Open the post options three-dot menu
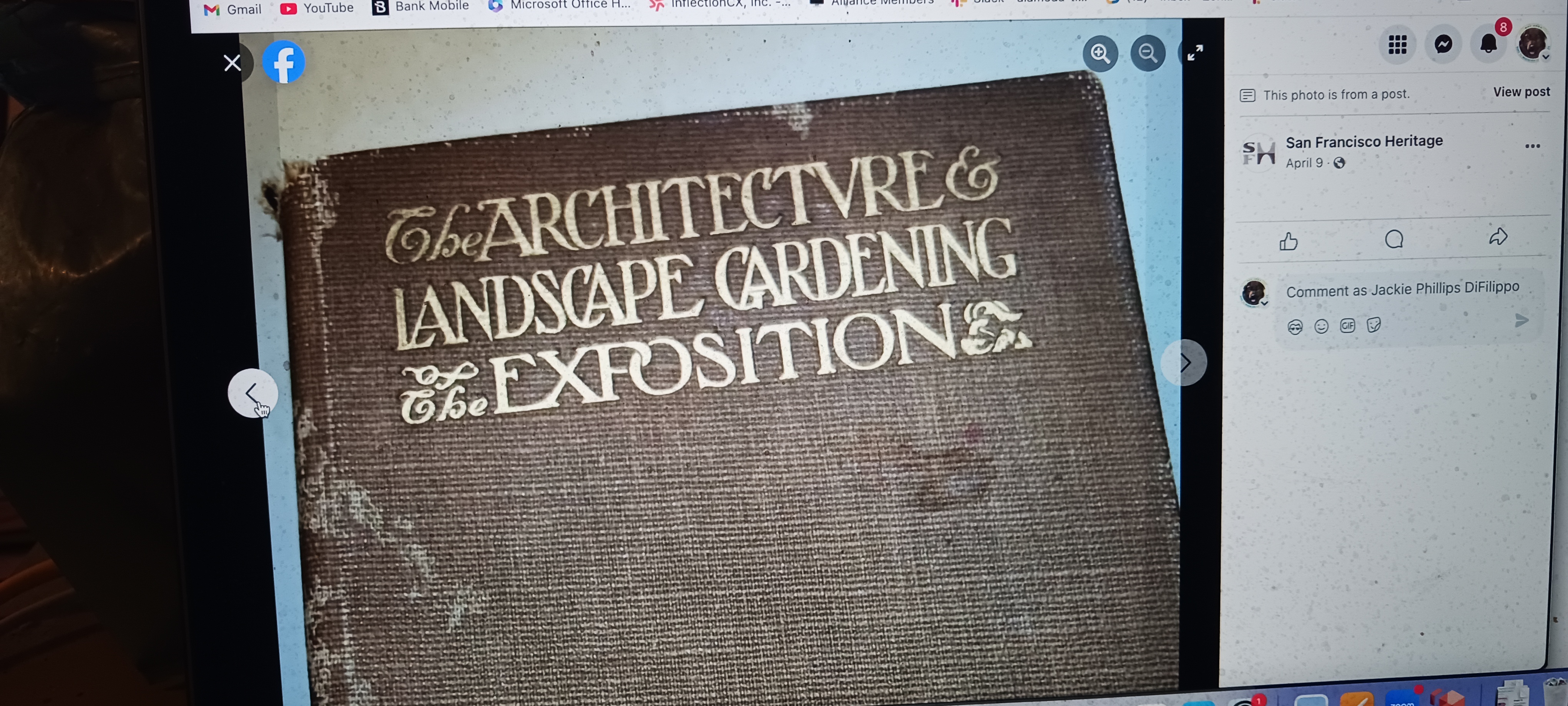Image resolution: width=1568 pixels, height=706 pixels. pos(1532,146)
